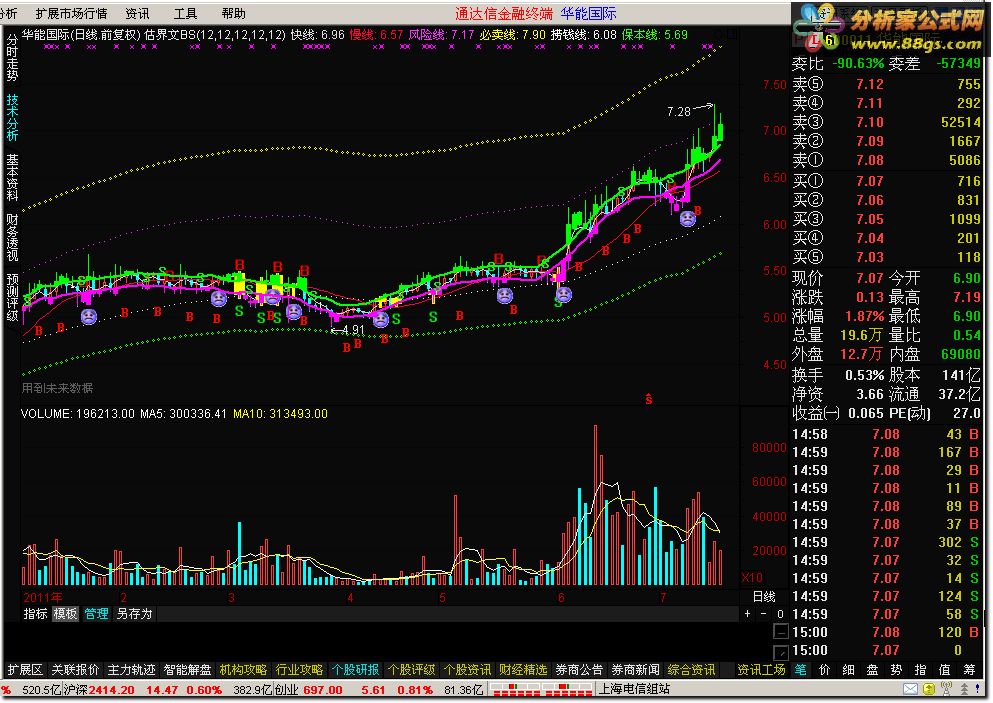Open 资讯工场 bottom tab

point(761,670)
